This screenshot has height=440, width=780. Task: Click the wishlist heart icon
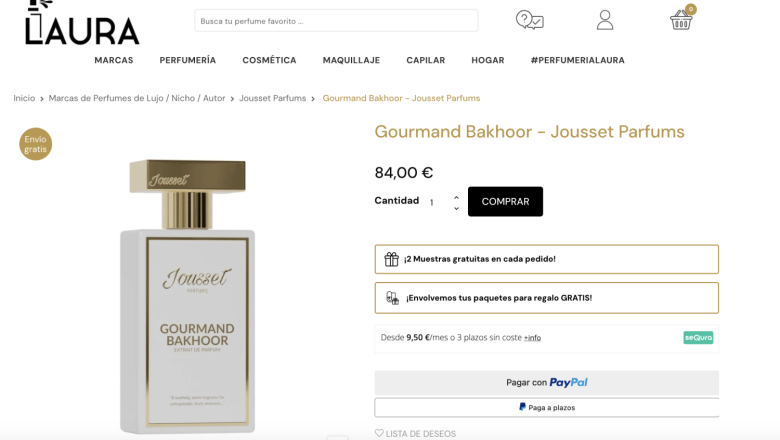(x=379, y=433)
